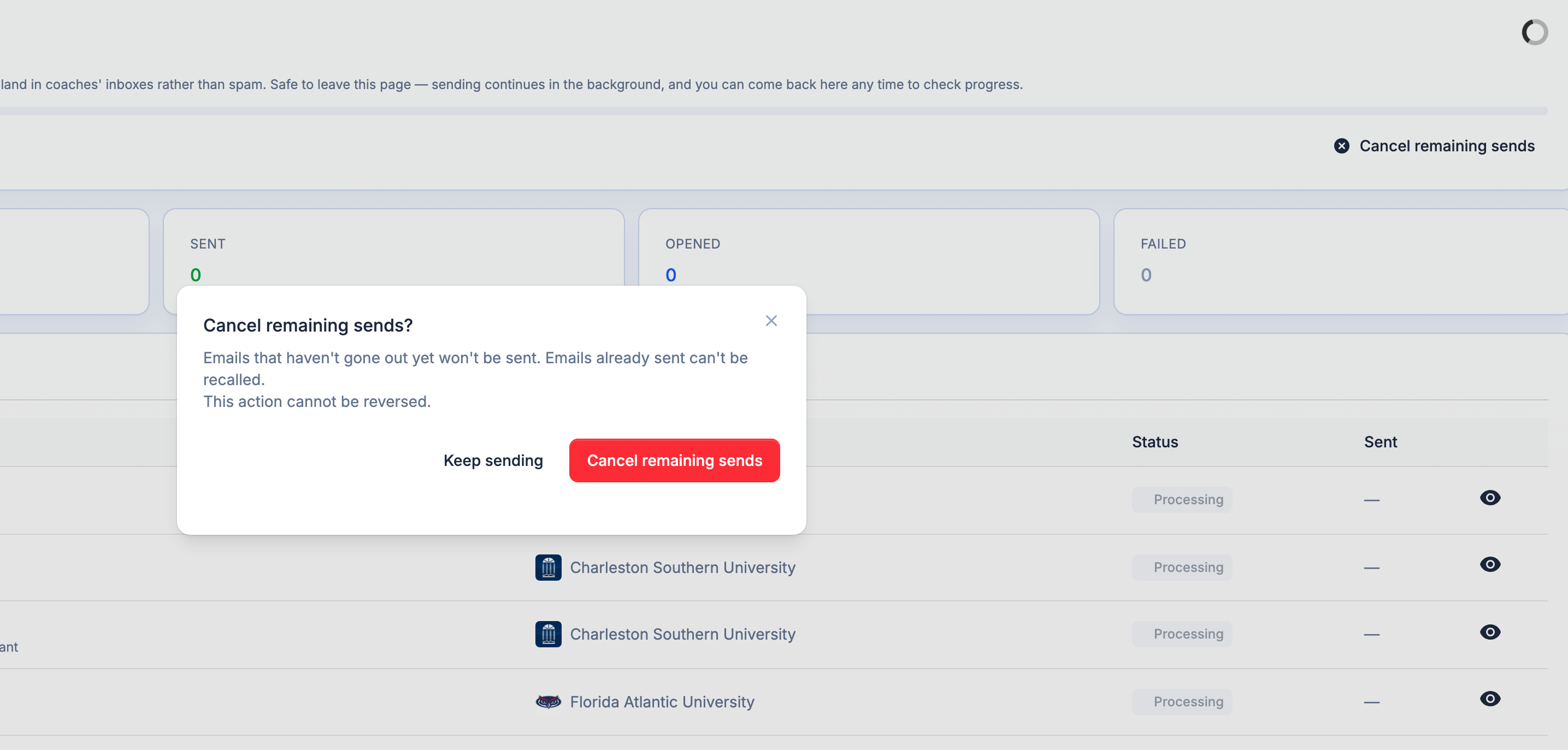Click the sending progress bar

point(773,111)
